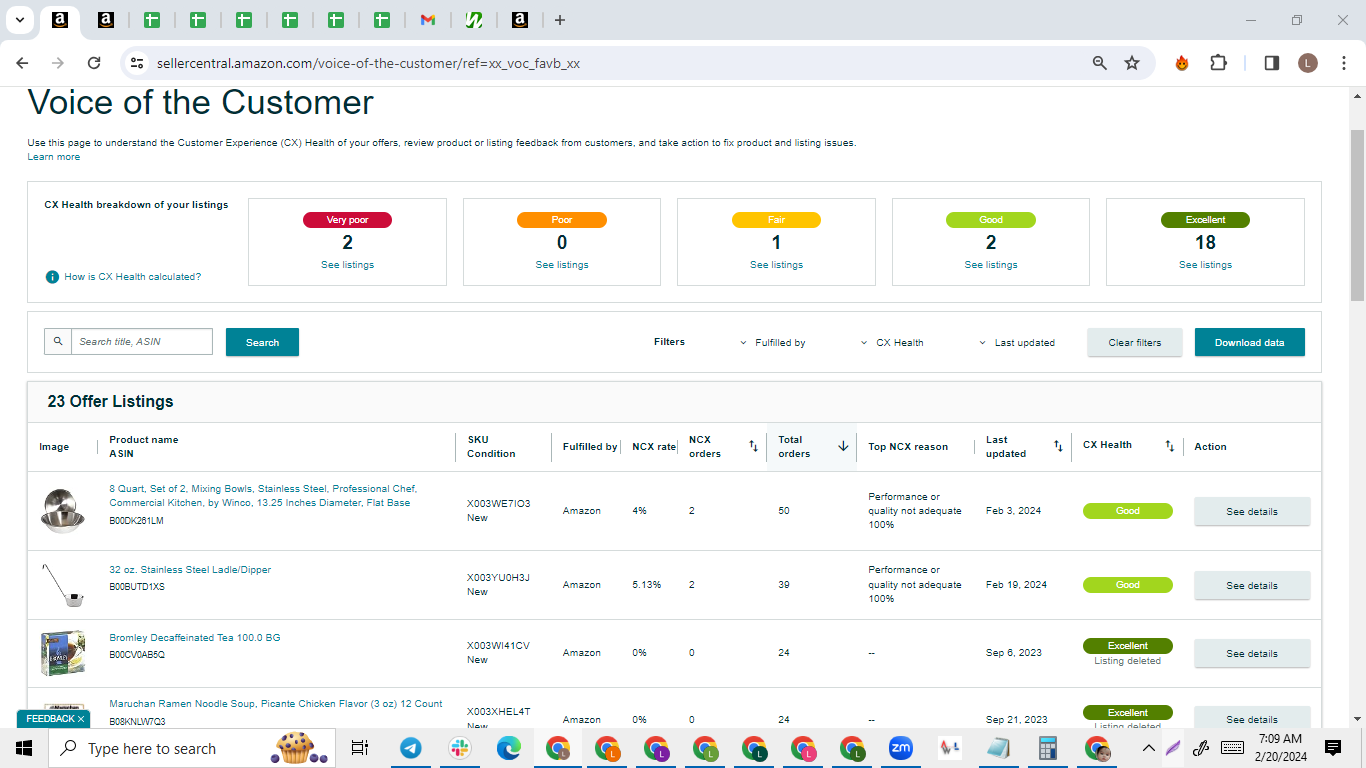
Task: Click the info icon beside CX Health calculated
Action: pyautogui.click(x=52, y=277)
